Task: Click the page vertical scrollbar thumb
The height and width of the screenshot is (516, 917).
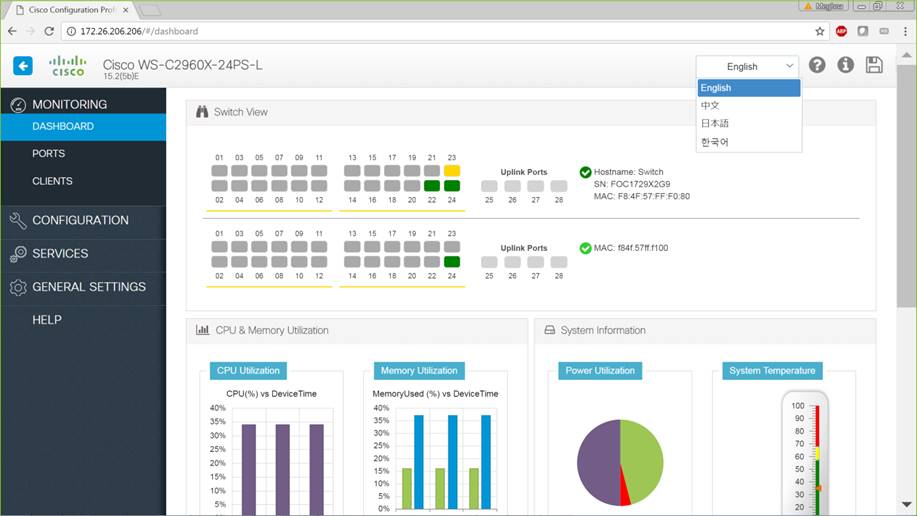Action: click(906, 186)
